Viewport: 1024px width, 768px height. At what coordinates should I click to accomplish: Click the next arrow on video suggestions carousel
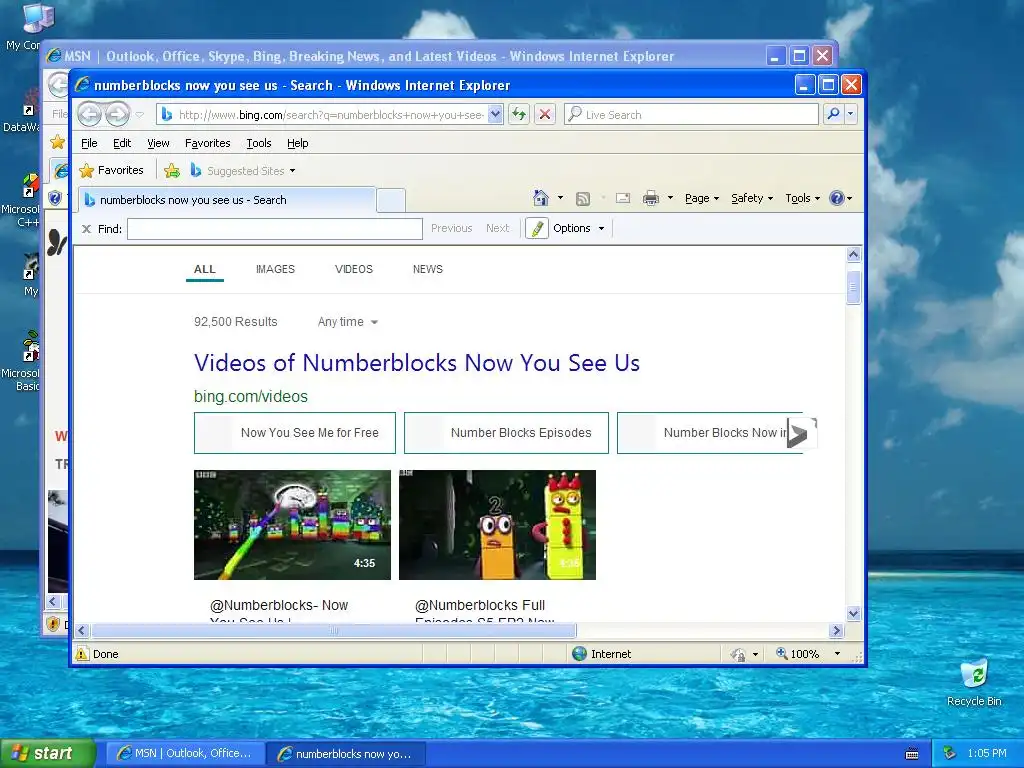[801, 433]
